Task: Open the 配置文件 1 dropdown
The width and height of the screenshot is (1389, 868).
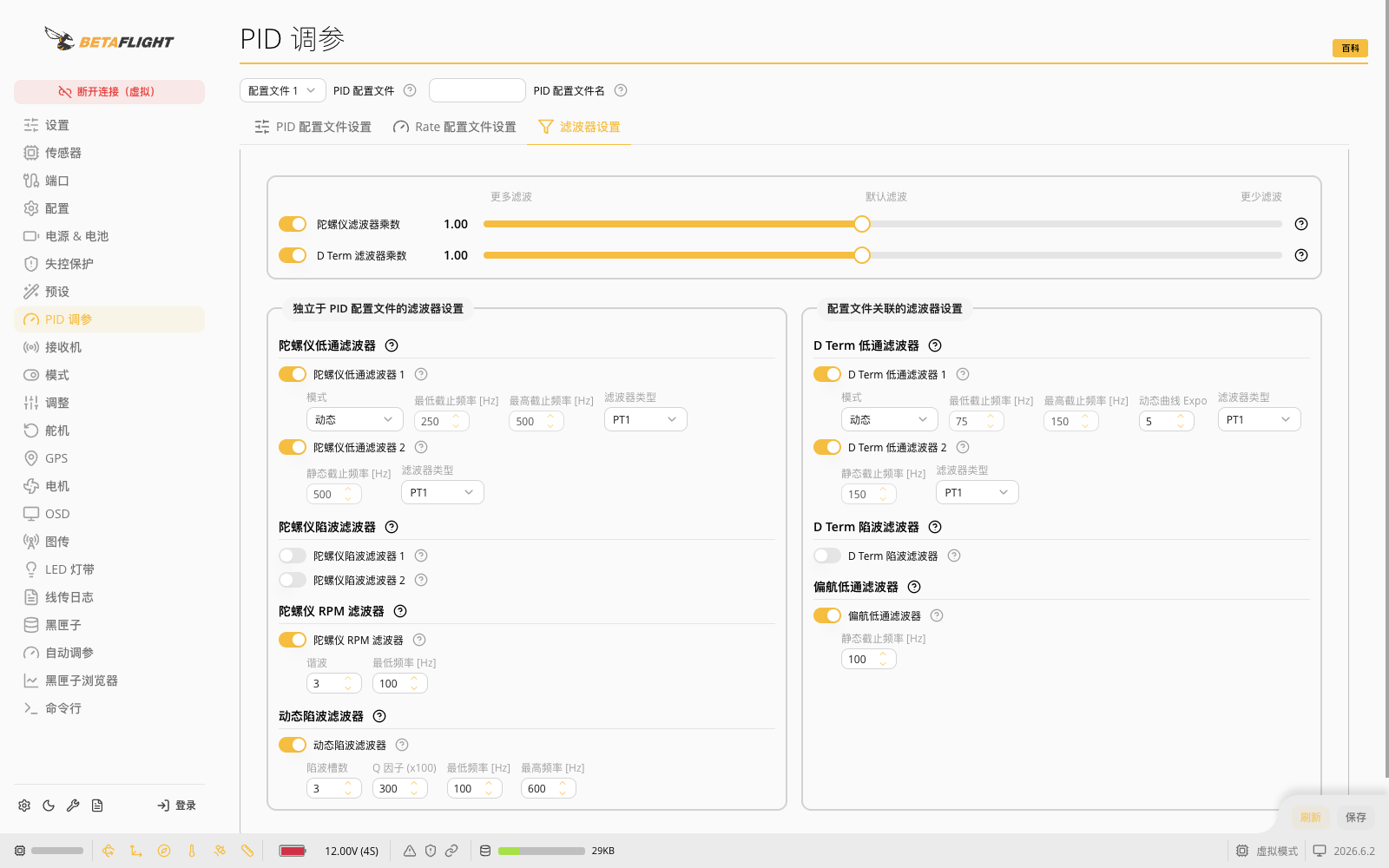Action: pyautogui.click(x=283, y=90)
